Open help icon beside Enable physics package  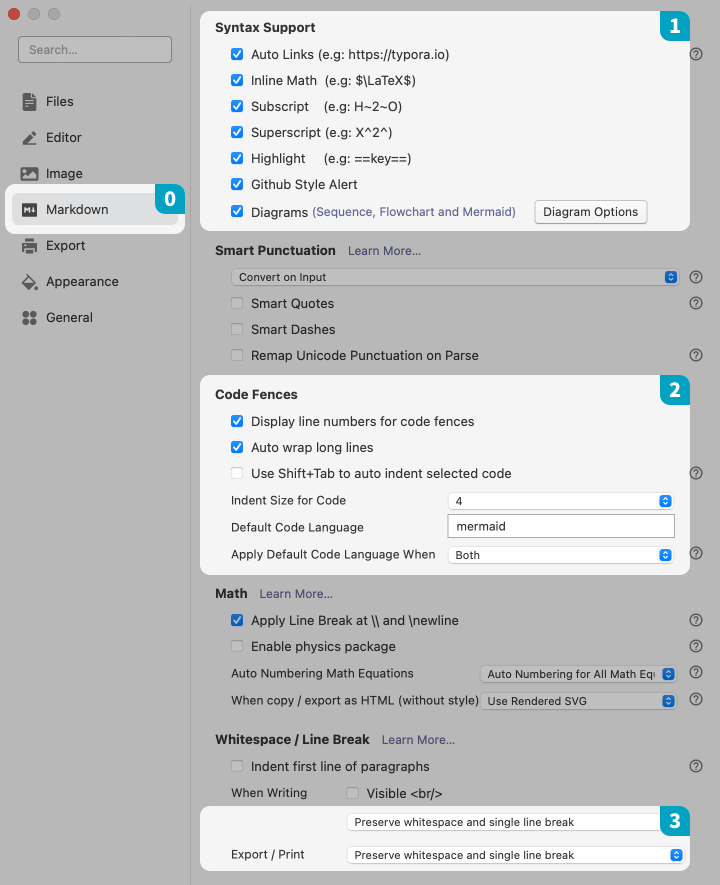point(696,646)
